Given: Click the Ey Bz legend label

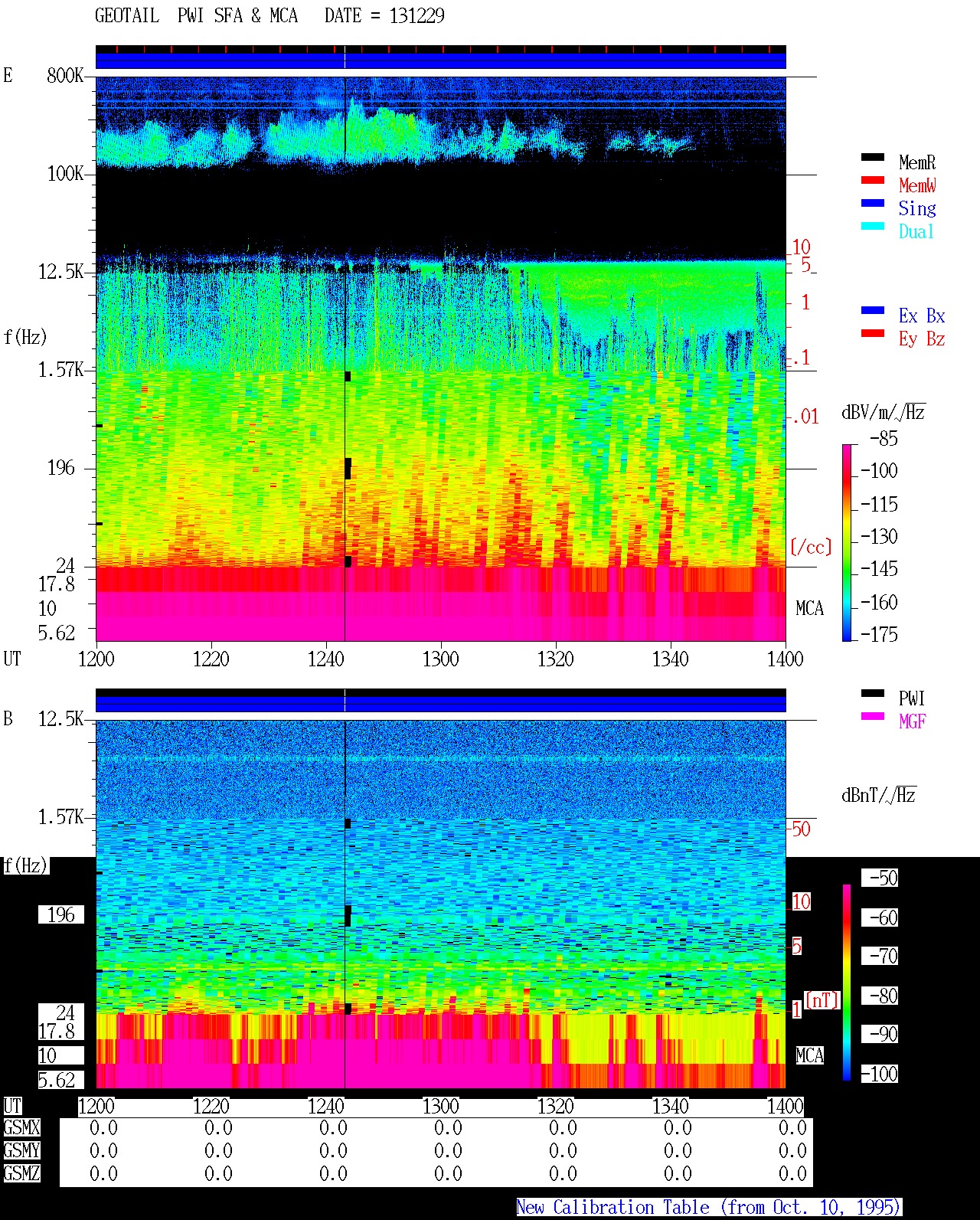Looking at the screenshot, I should (922, 339).
